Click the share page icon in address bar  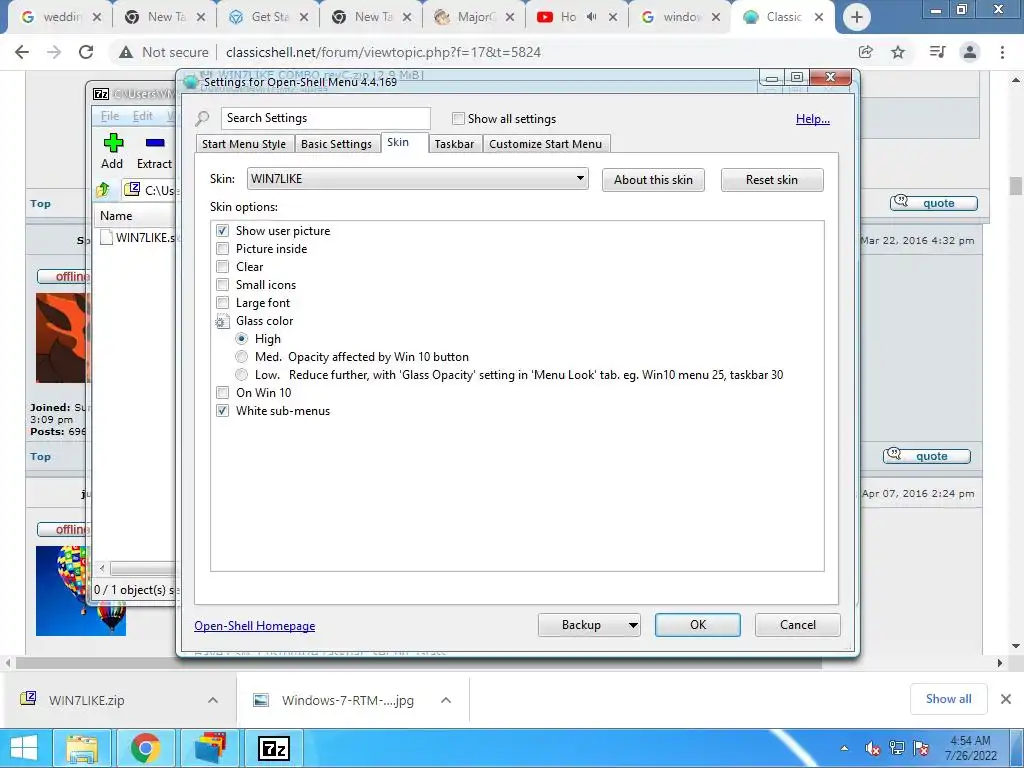[866, 52]
